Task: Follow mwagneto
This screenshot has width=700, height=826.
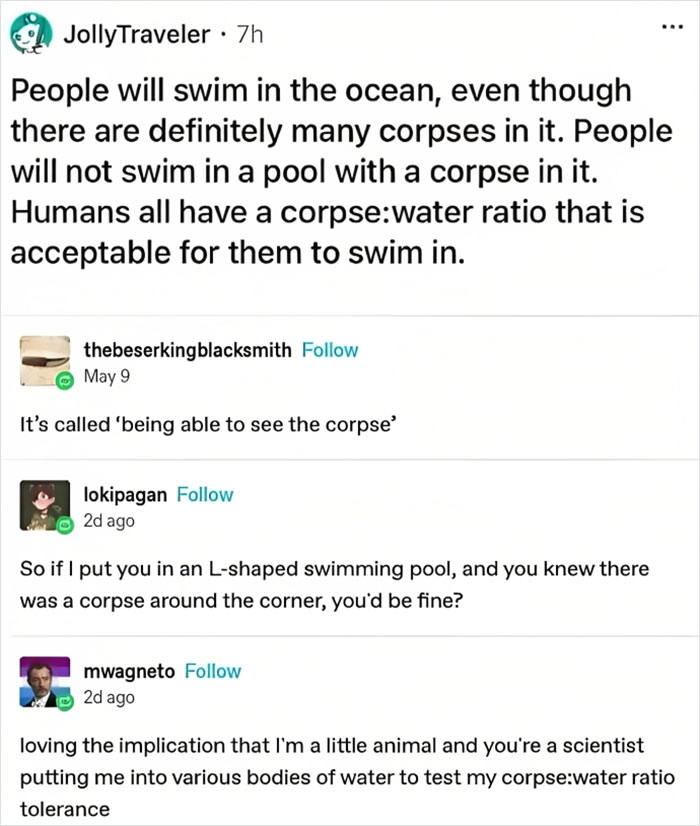Action: [x=213, y=671]
